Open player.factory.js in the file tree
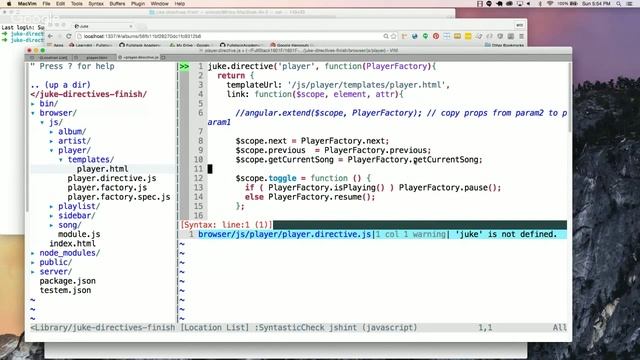This screenshot has height=360, width=640. point(107,188)
